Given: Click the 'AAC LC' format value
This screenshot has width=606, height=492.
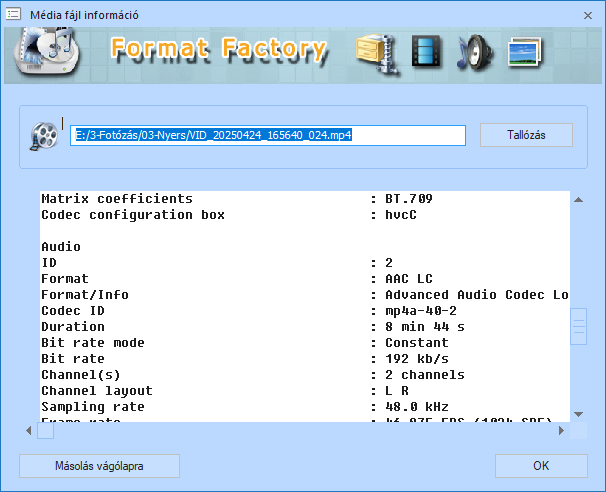Looking at the screenshot, I should coord(409,279).
